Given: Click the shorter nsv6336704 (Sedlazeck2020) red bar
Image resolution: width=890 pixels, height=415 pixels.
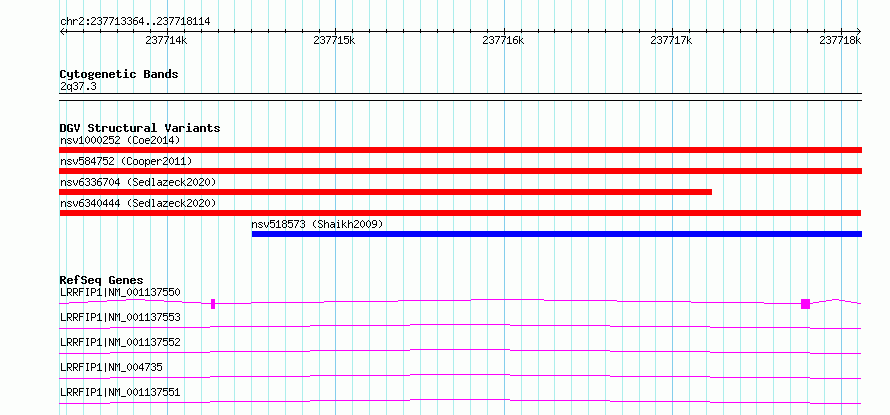Looking at the screenshot, I should click(x=385, y=192).
